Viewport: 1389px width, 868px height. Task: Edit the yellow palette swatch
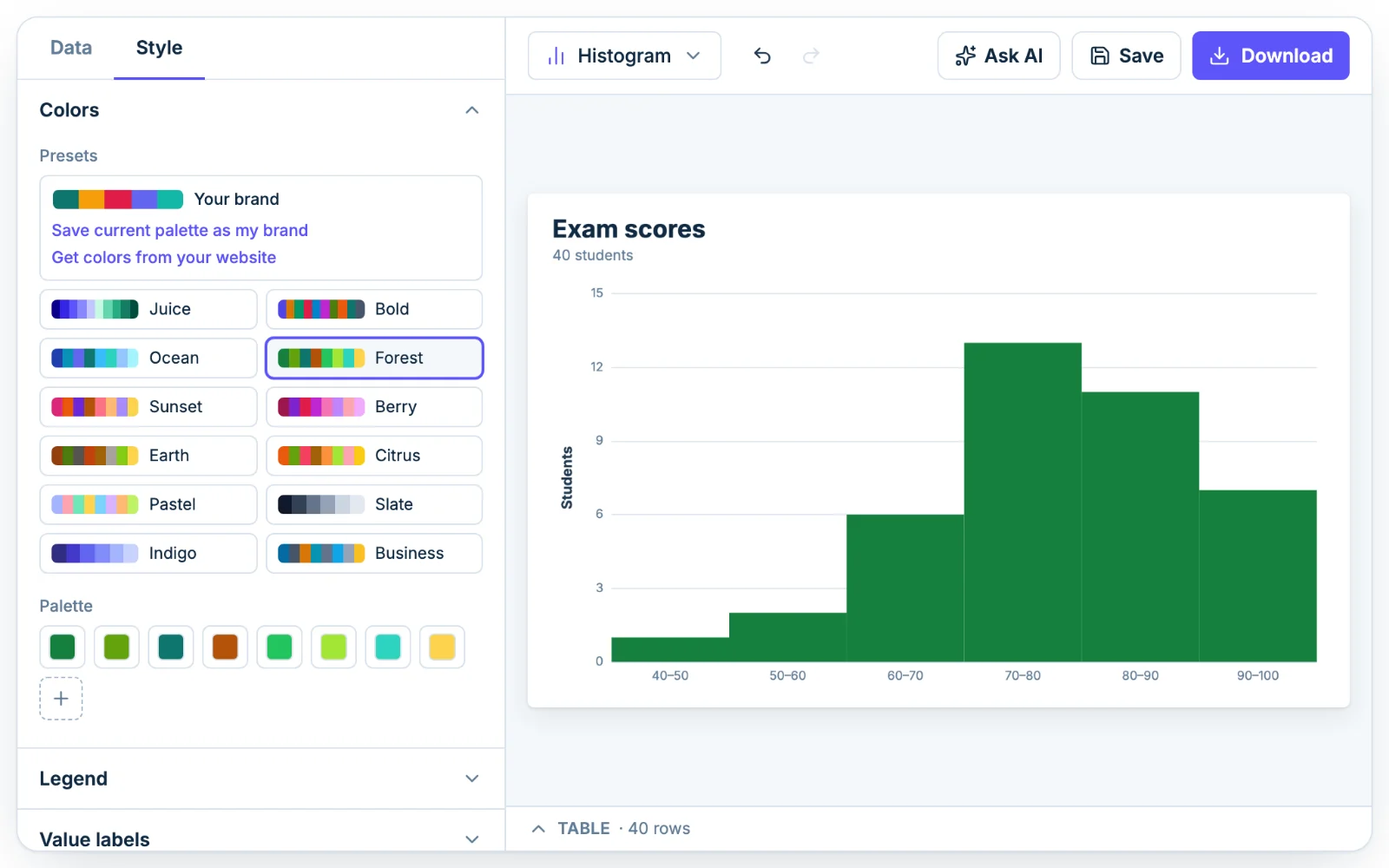[x=442, y=647]
